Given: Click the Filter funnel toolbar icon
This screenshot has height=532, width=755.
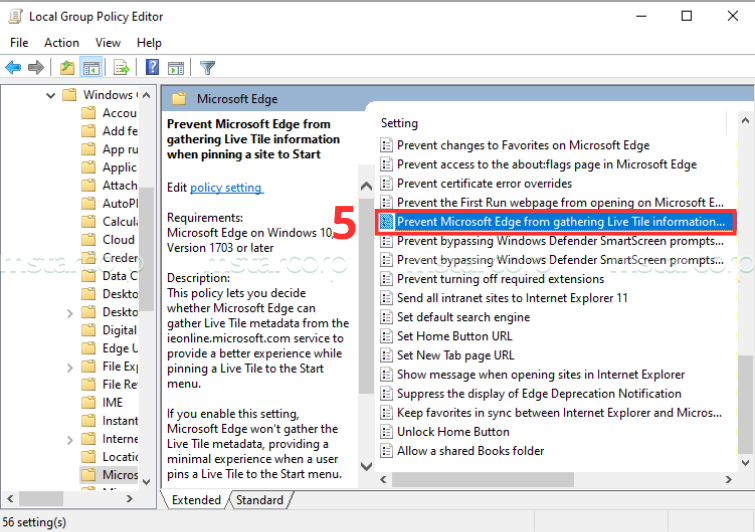Looking at the screenshot, I should tap(208, 68).
